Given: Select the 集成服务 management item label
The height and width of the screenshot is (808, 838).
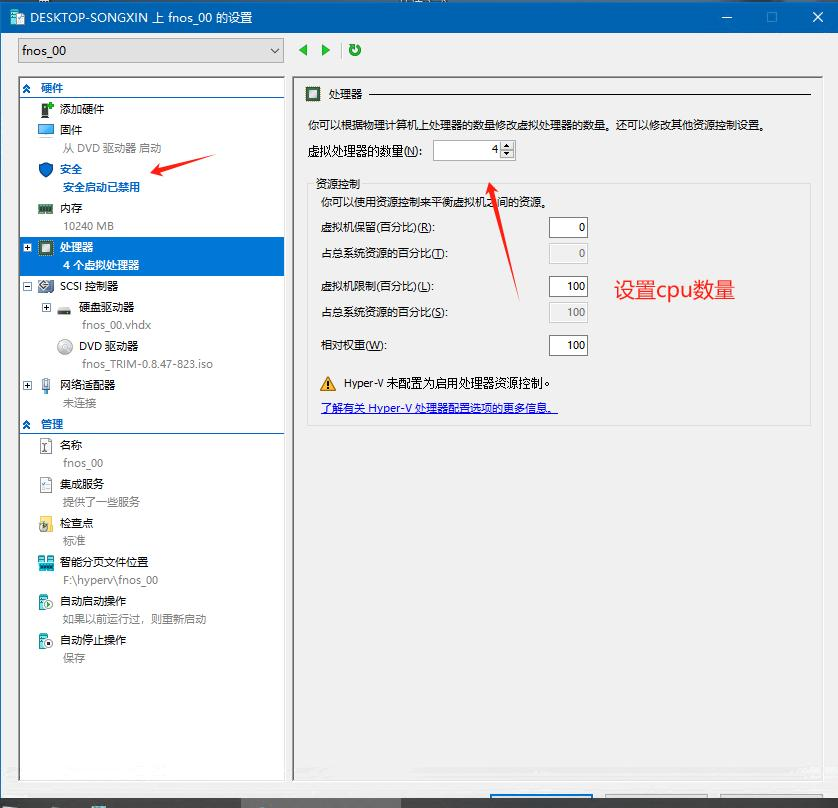Looking at the screenshot, I should point(82,484).
